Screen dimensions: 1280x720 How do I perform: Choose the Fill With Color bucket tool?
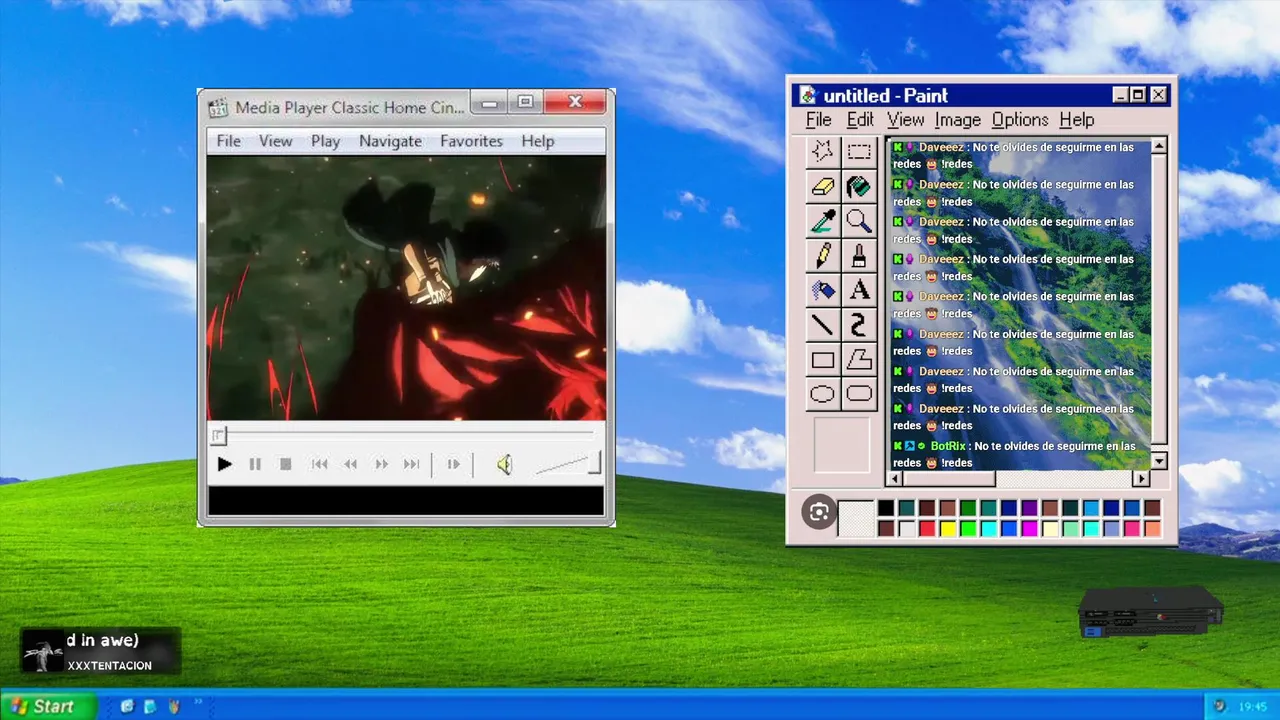coord(859,186)
